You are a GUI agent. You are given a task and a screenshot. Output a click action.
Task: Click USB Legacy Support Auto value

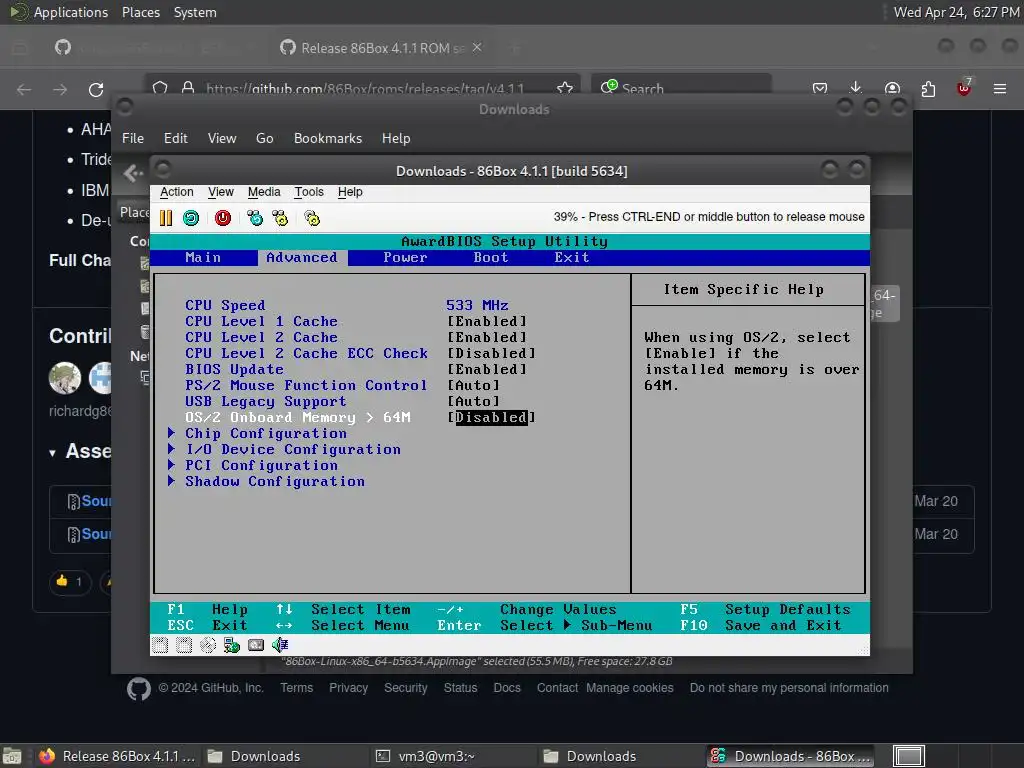(x=473, y=402)
